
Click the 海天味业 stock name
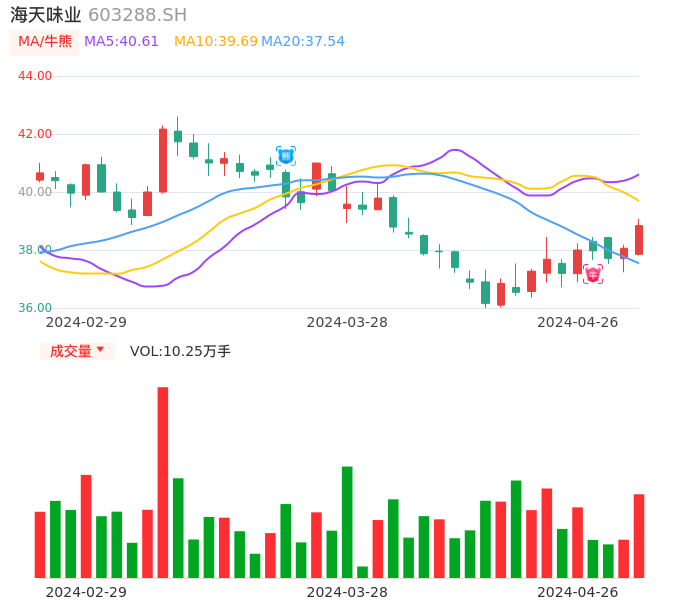(x=46, y=15)
